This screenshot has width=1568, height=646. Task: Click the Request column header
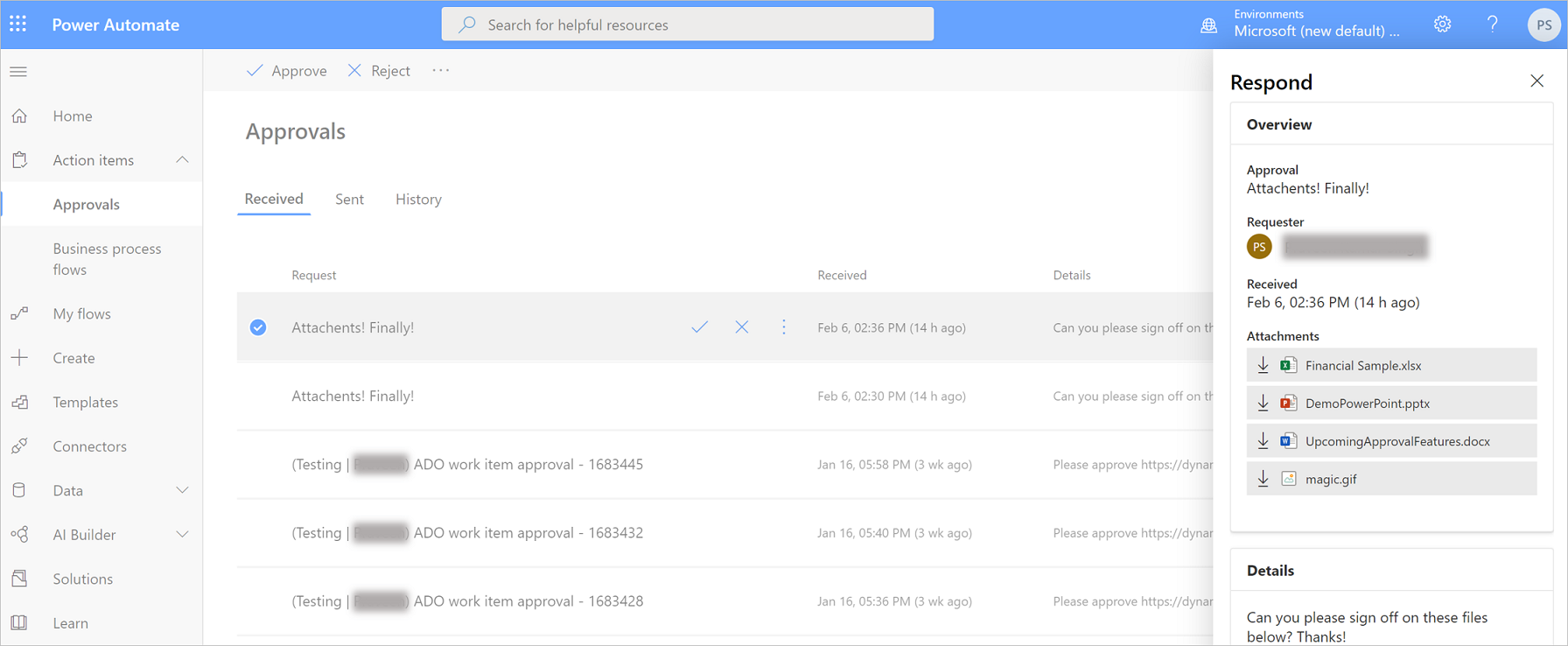click(x=314, y=275)
